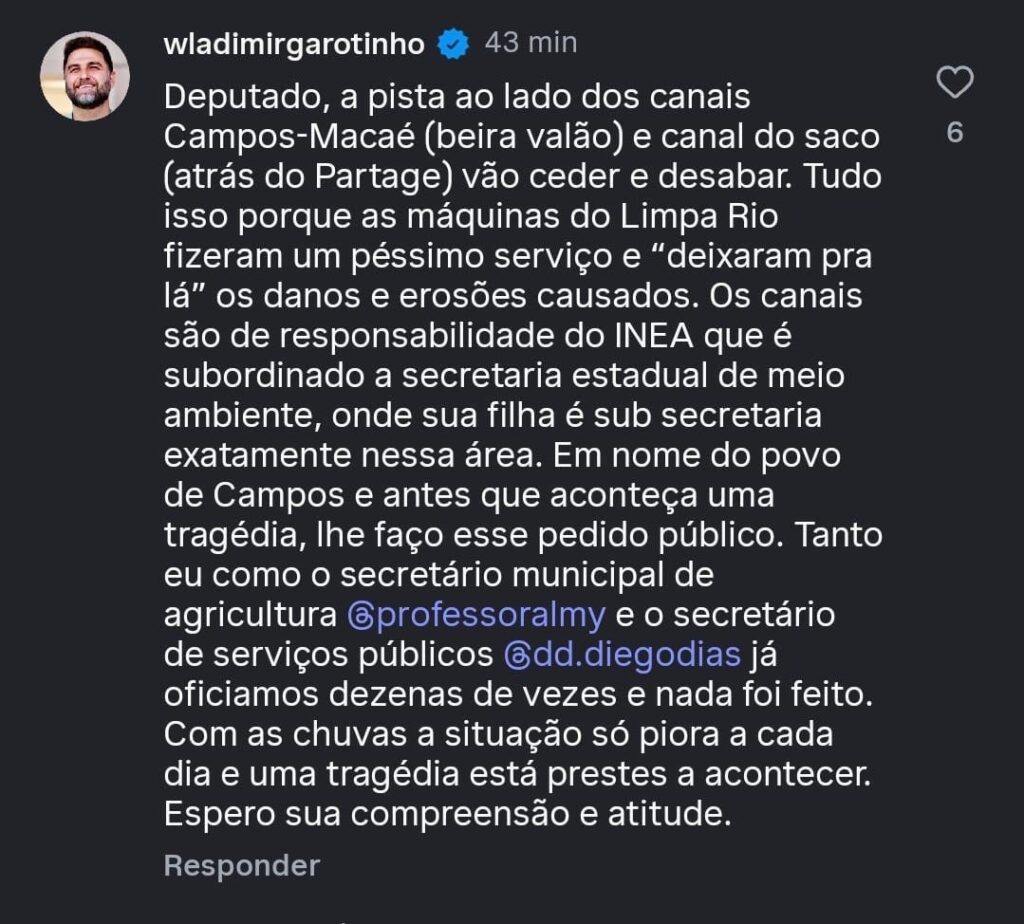
Task: Open wladimirgarotinho's profile picture
Action: point(84,76)
